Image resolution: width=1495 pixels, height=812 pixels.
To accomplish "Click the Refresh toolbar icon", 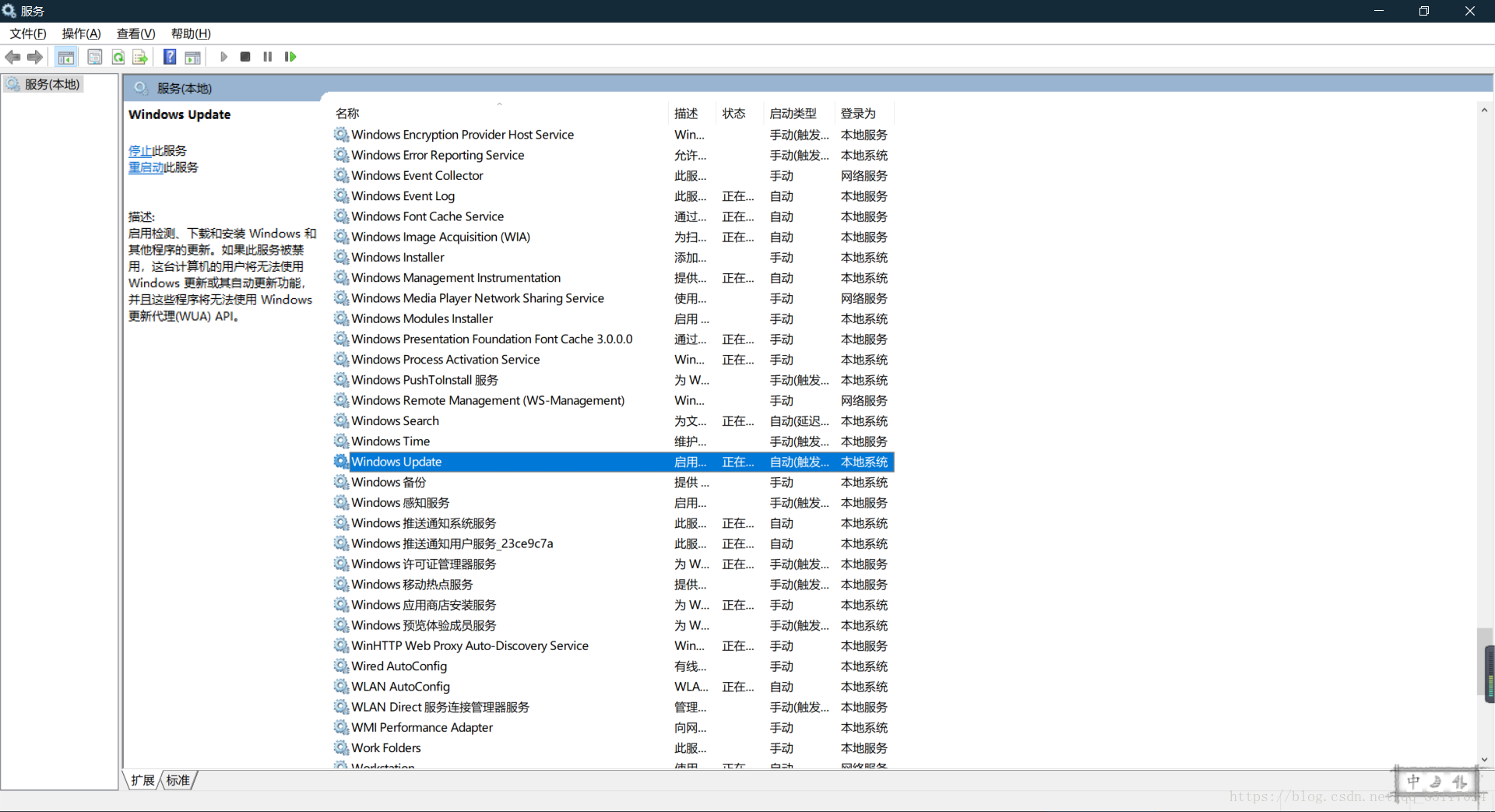I will tap(118, 57).
